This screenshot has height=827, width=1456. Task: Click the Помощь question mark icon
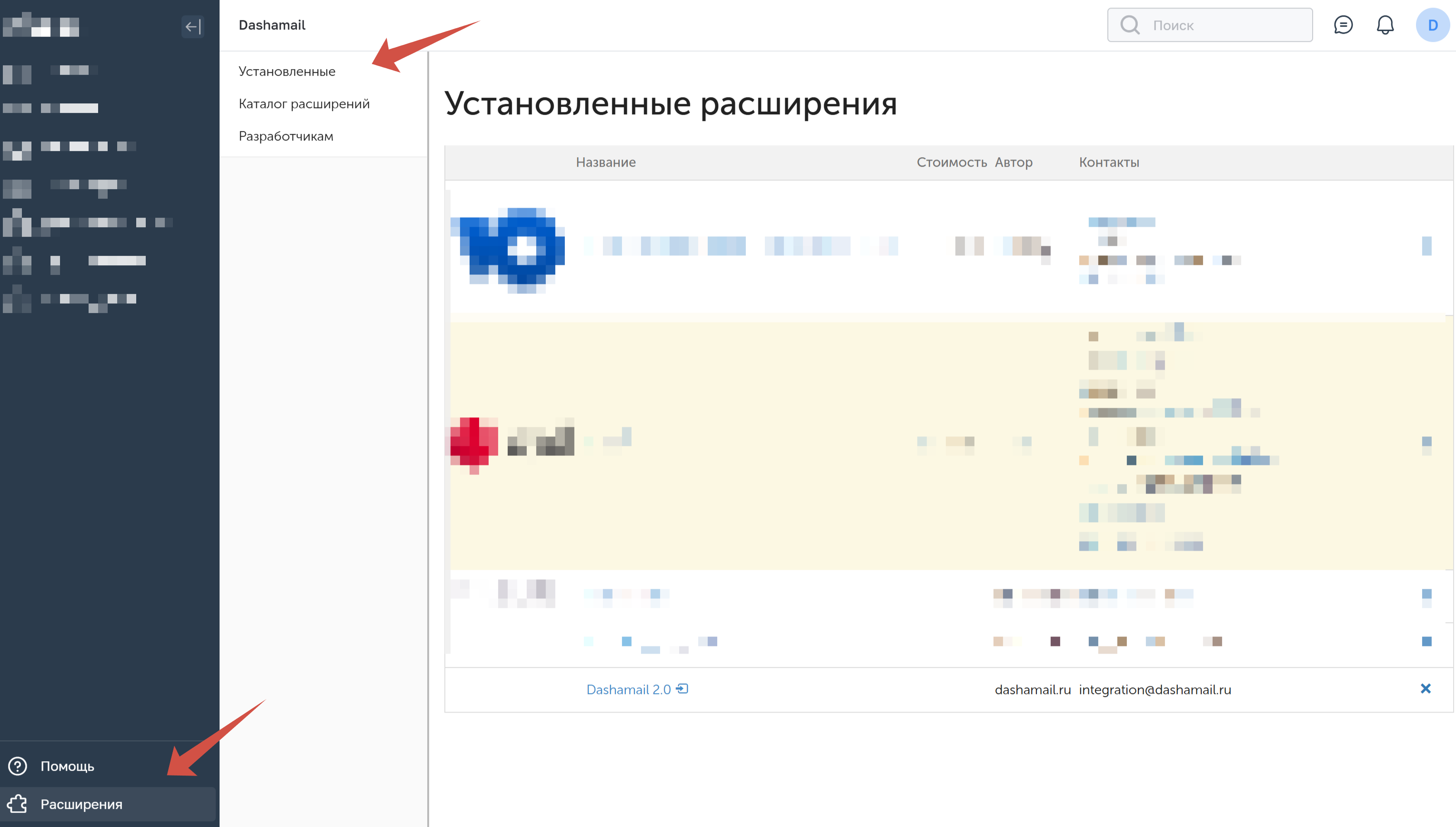pos(18,766)
